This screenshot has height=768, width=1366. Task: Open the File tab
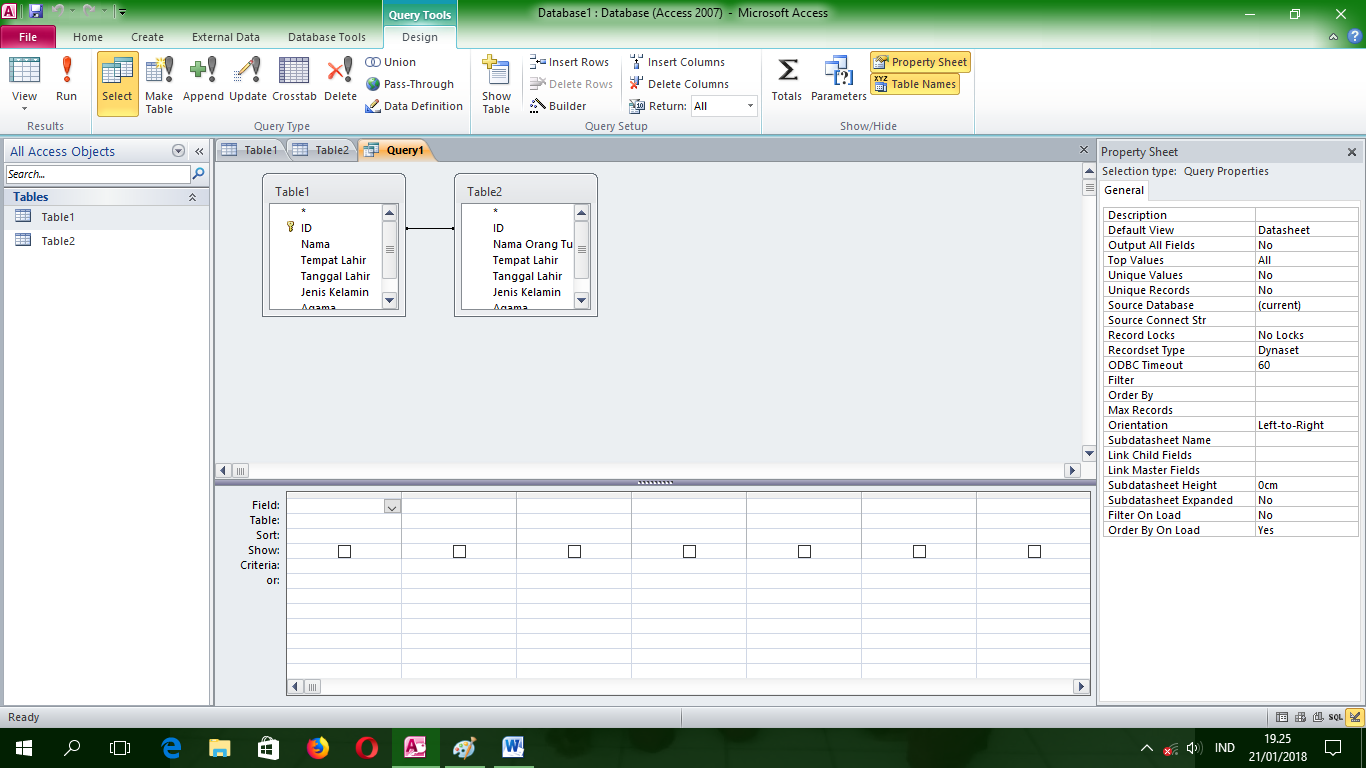point(28,35)
